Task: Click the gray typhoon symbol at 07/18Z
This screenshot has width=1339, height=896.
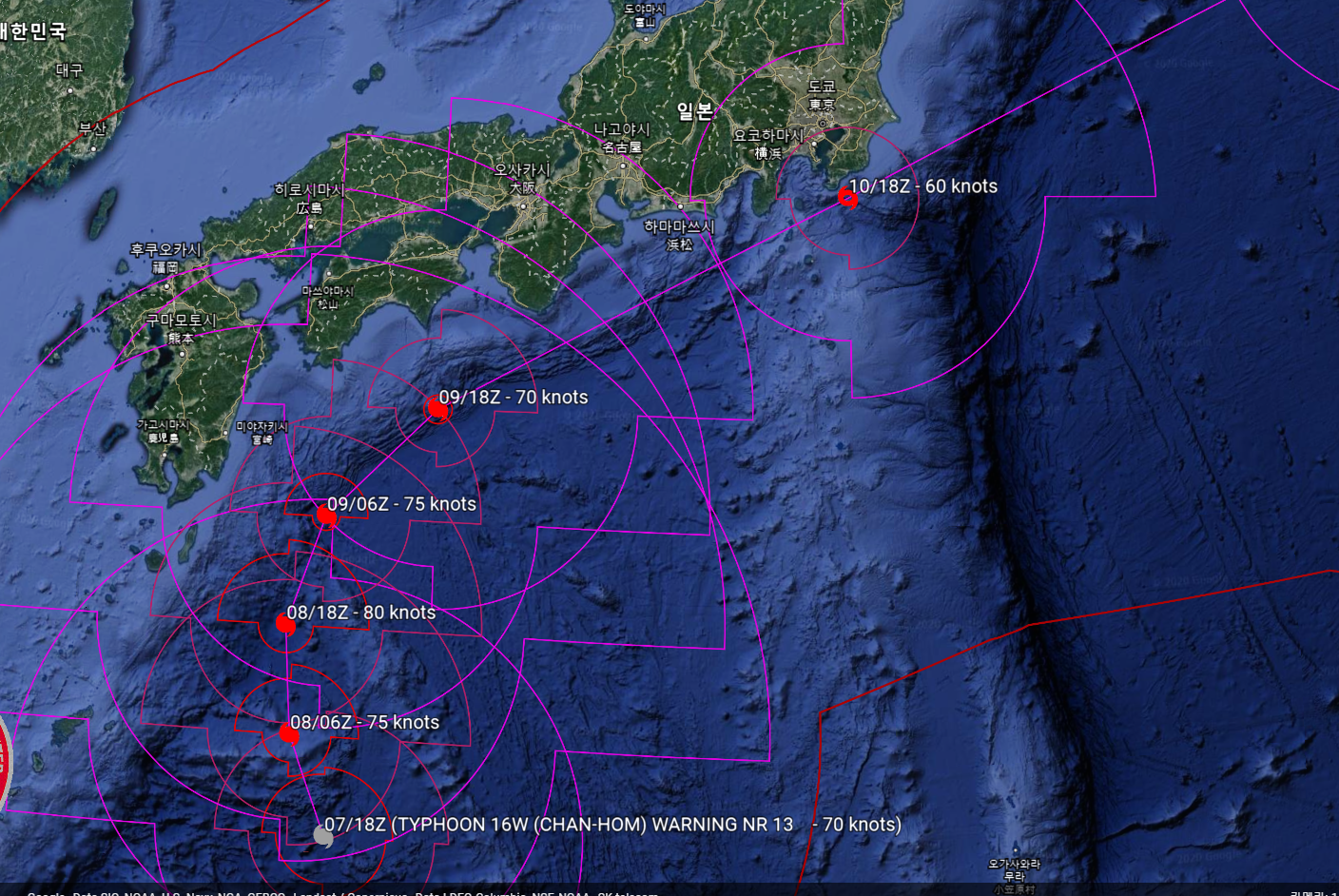Action: 323,835
